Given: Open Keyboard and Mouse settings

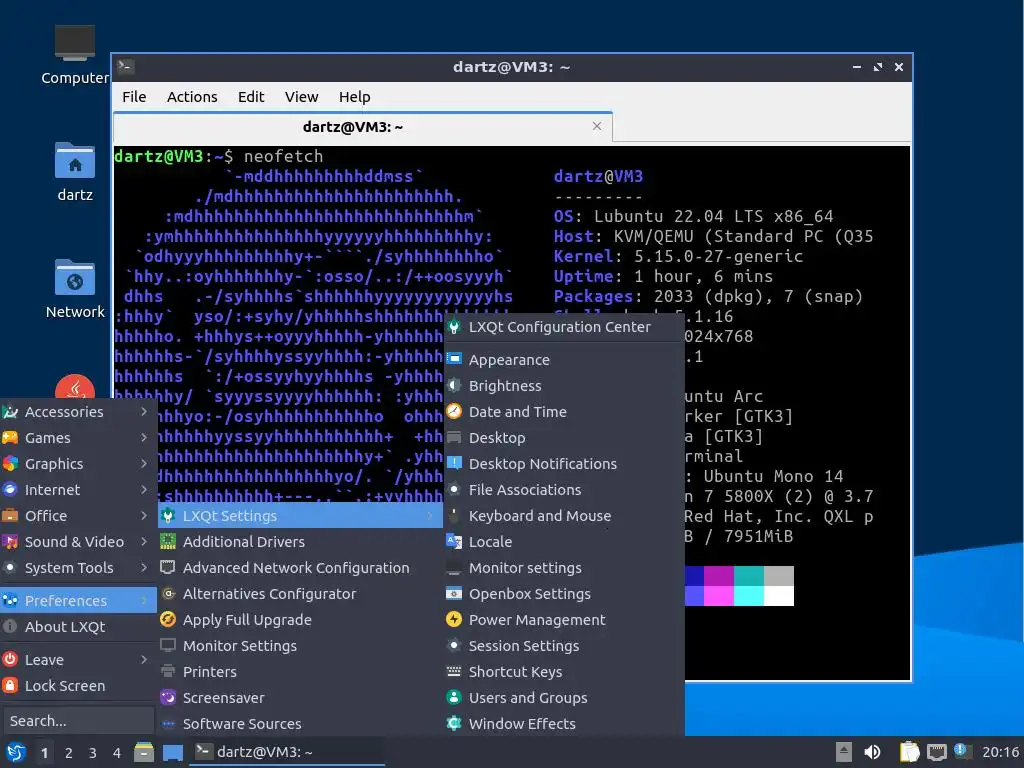Looking at the screenshot, I should [x=564, y=516].
